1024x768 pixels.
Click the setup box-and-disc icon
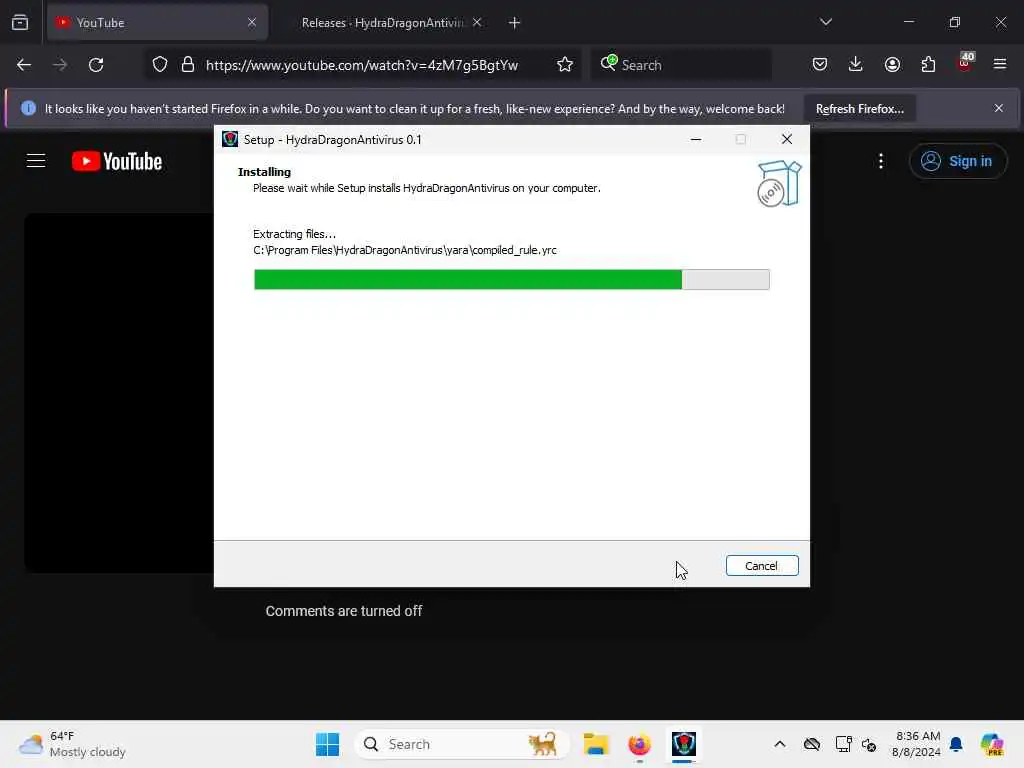pos(778,184)
